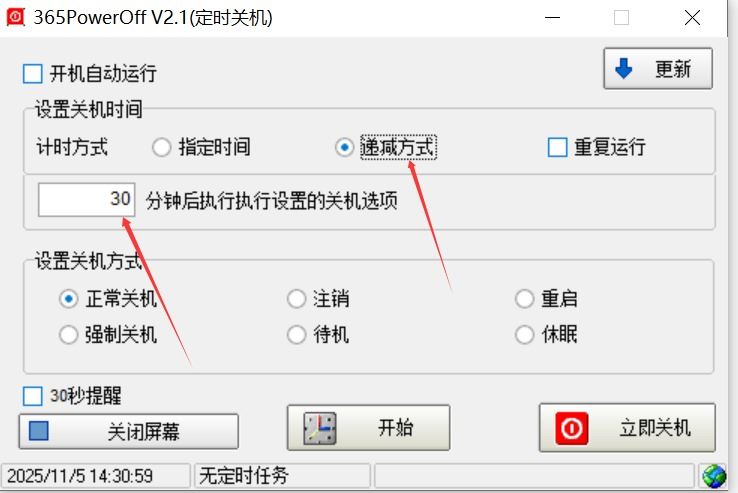This screenshot has height=493, width=738.
Task: Select the 休眠 radio button
Action: coord(524,335)
